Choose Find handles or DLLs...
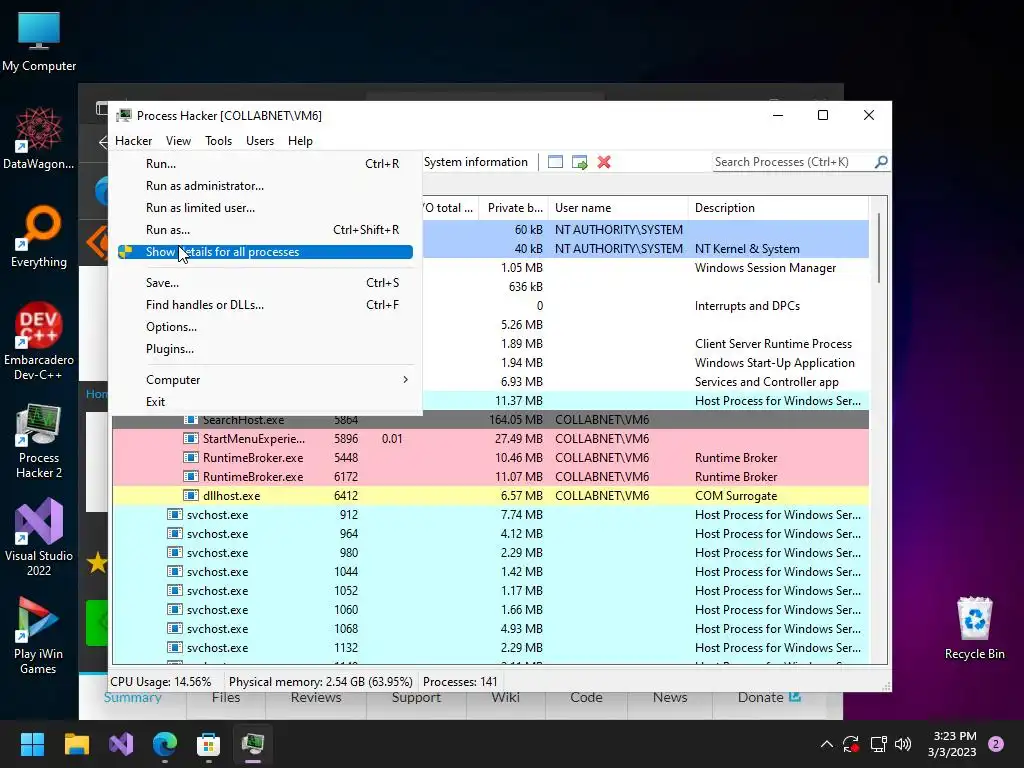 265,305
